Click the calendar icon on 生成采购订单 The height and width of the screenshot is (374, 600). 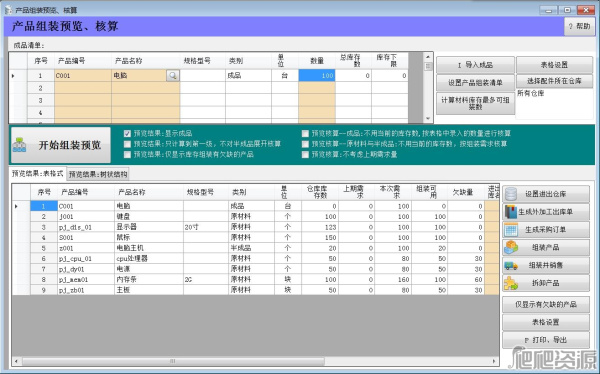[511, 230]
